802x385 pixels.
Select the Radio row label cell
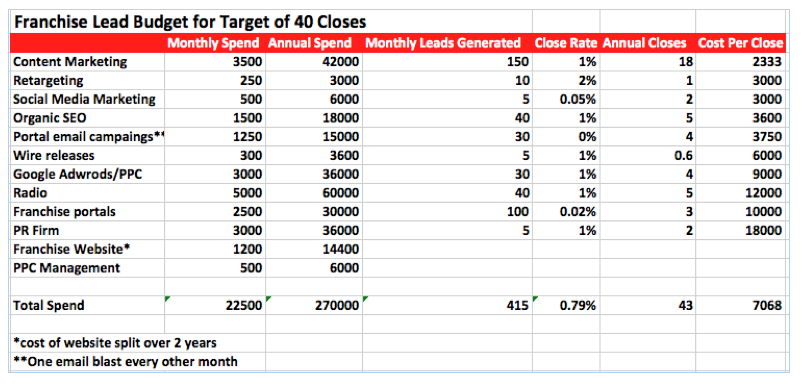87,193
